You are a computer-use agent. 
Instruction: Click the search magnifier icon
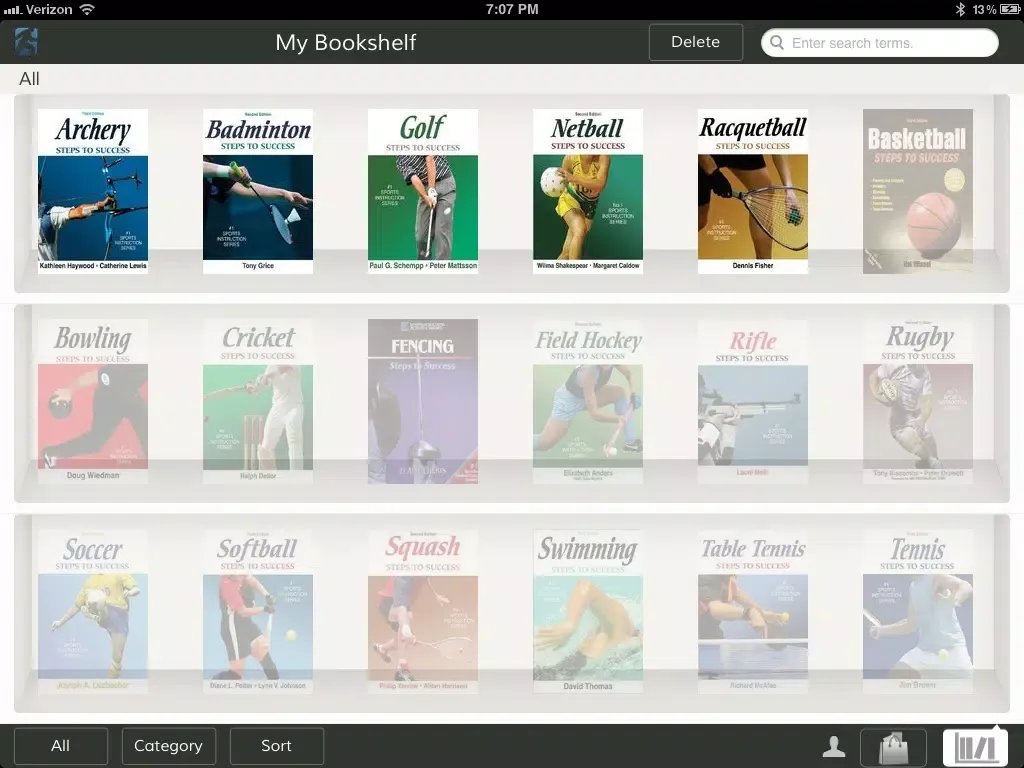pos(776,43)
